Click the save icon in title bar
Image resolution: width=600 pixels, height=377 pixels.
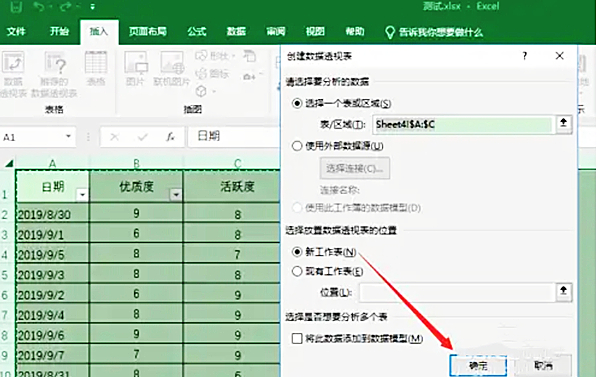point(15,7)
